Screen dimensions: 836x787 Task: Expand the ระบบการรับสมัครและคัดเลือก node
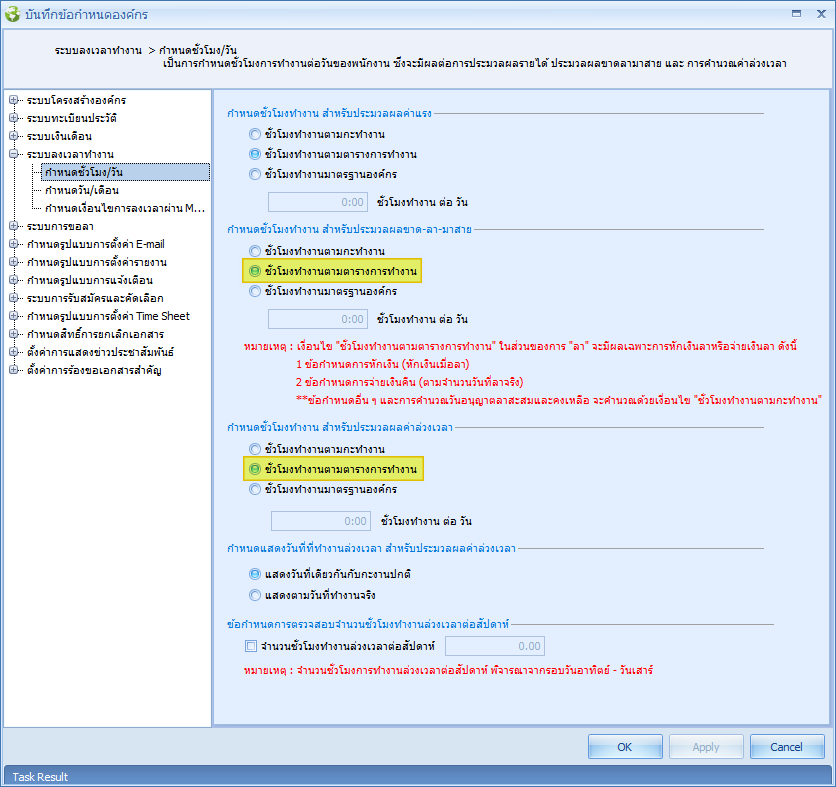[x=13, y=298]
